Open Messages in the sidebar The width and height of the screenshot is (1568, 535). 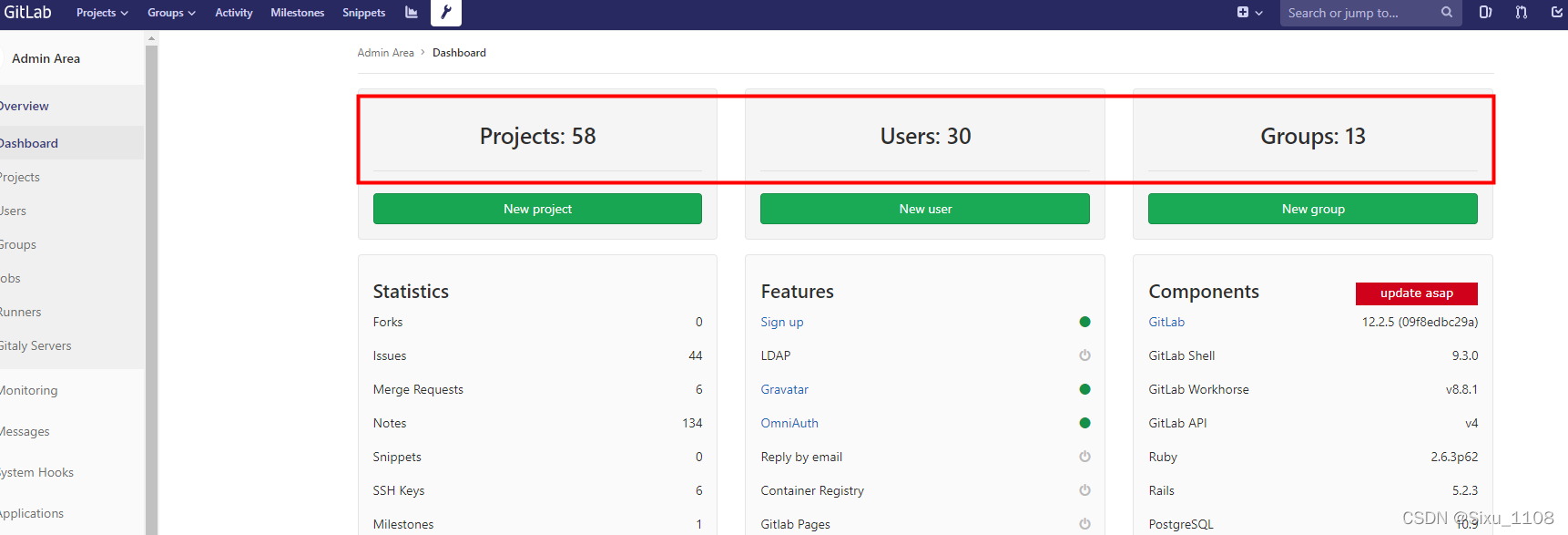coord(25,431)
